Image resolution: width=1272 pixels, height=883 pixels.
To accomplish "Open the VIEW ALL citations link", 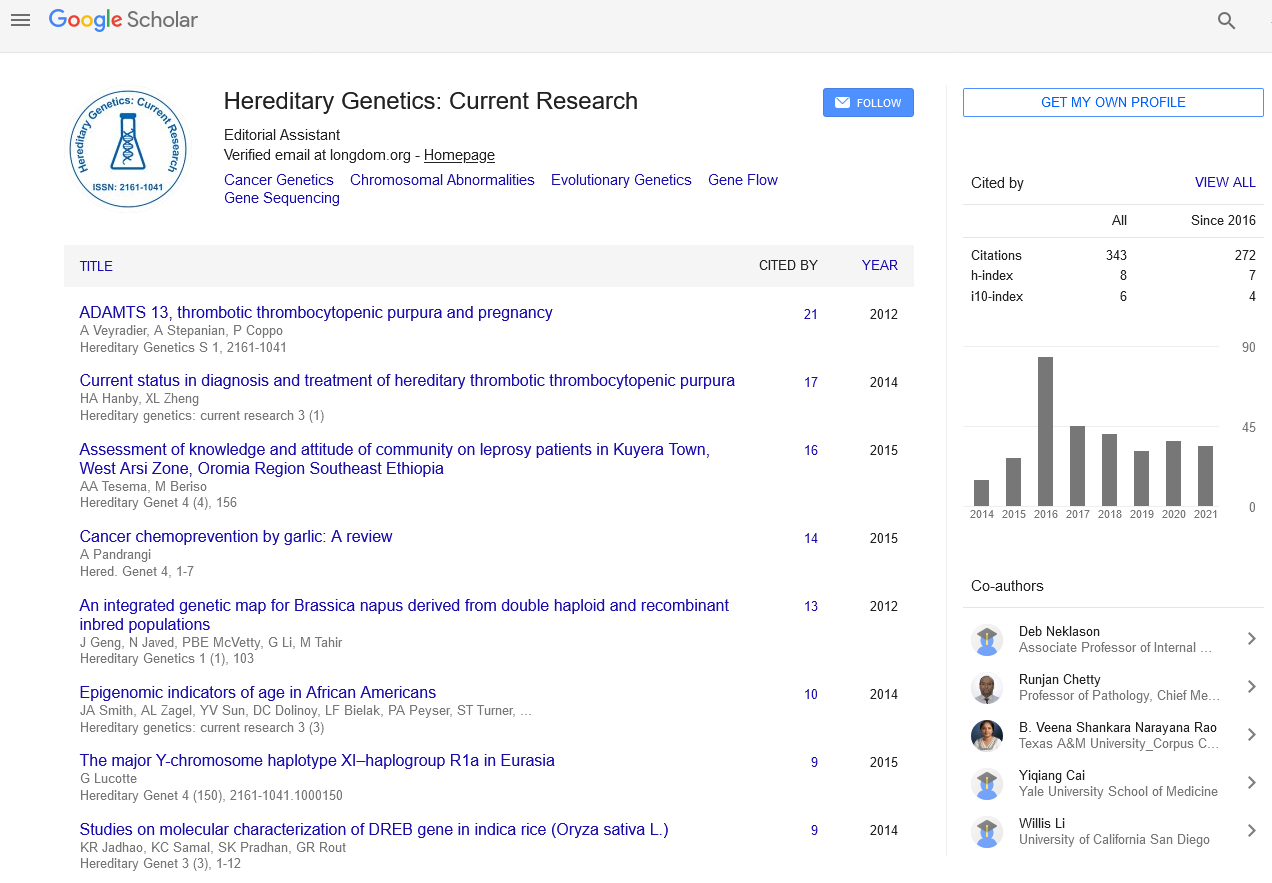I will tap(1224, 183).
